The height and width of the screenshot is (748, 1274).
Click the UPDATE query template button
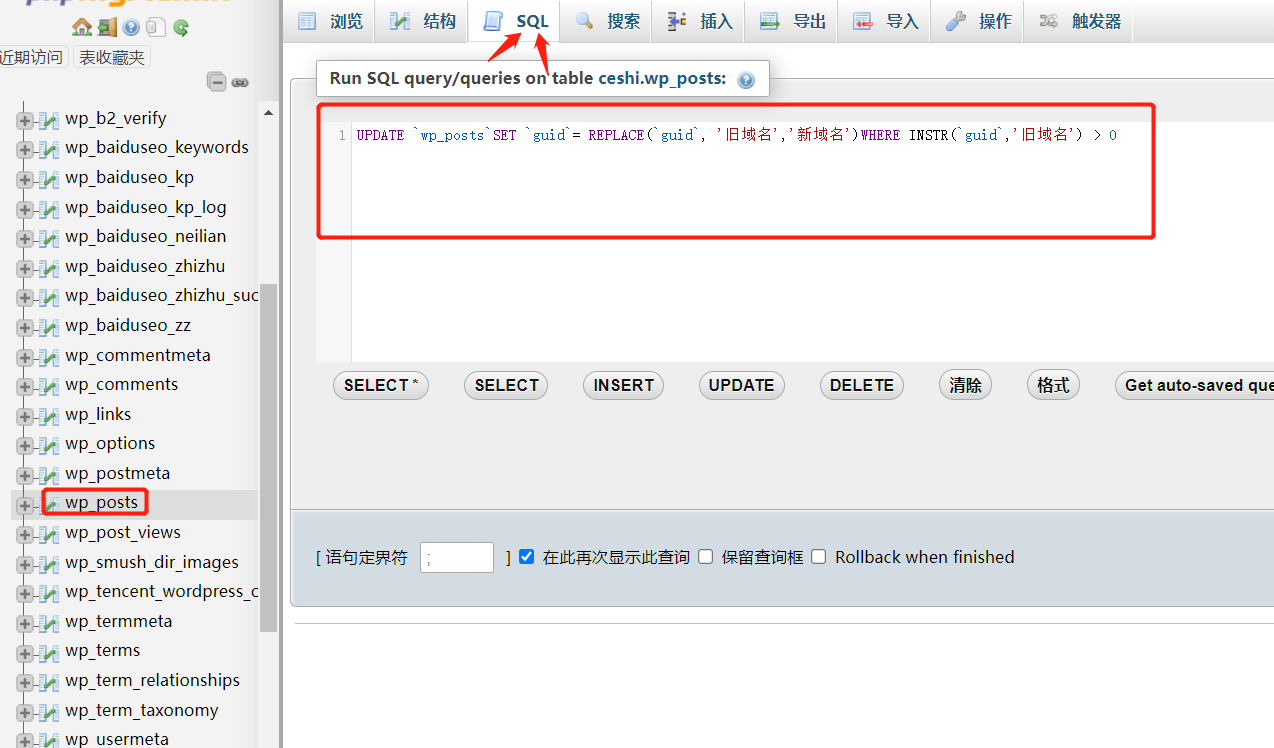741,385
